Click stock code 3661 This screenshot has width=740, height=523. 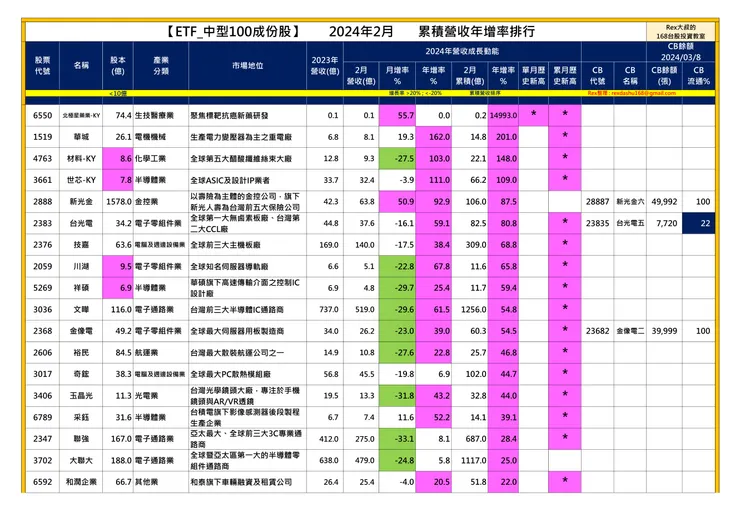click(x=42, y=180)
